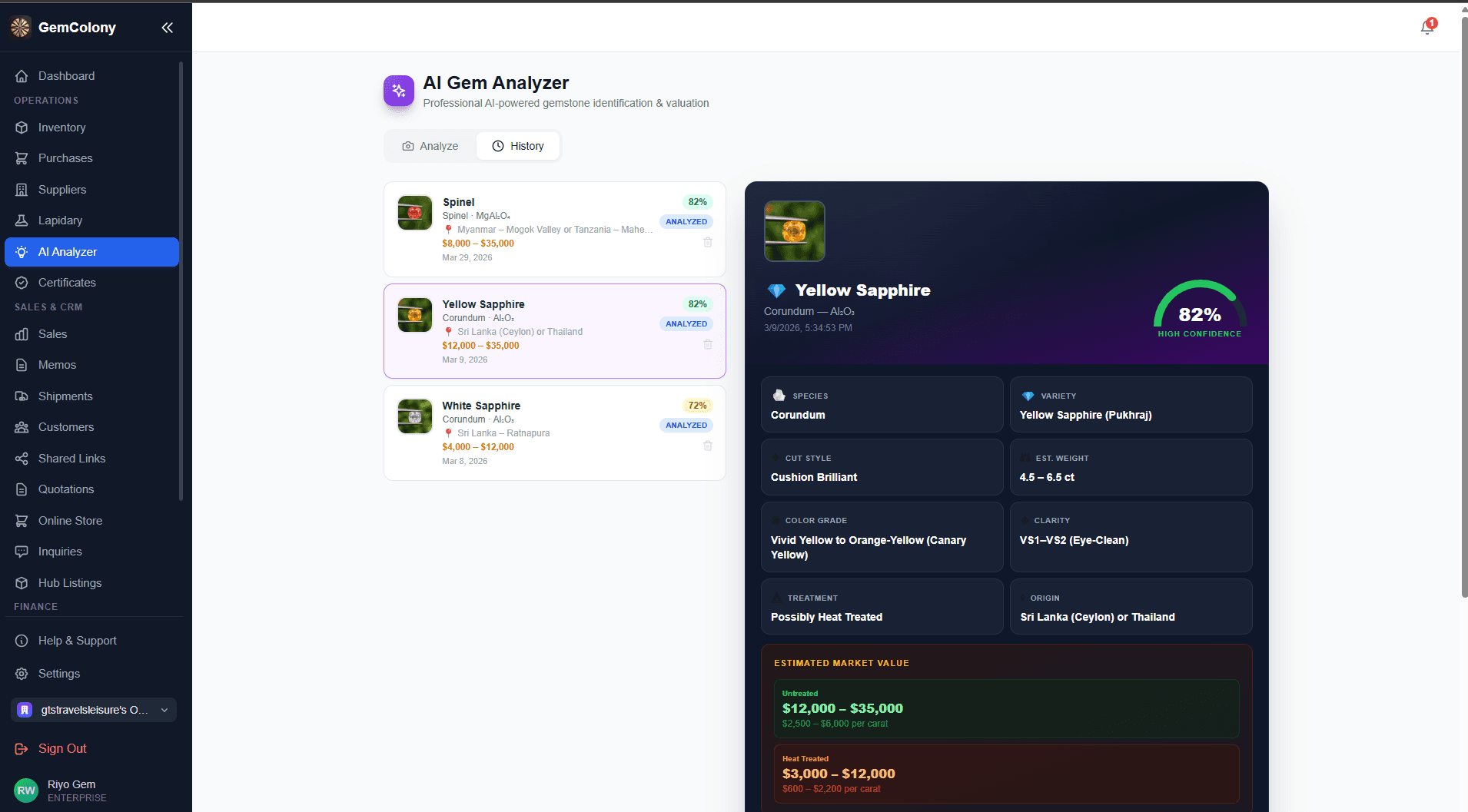Expand gtstravelsleisure's organization dropdown

(x=94, y=710)
